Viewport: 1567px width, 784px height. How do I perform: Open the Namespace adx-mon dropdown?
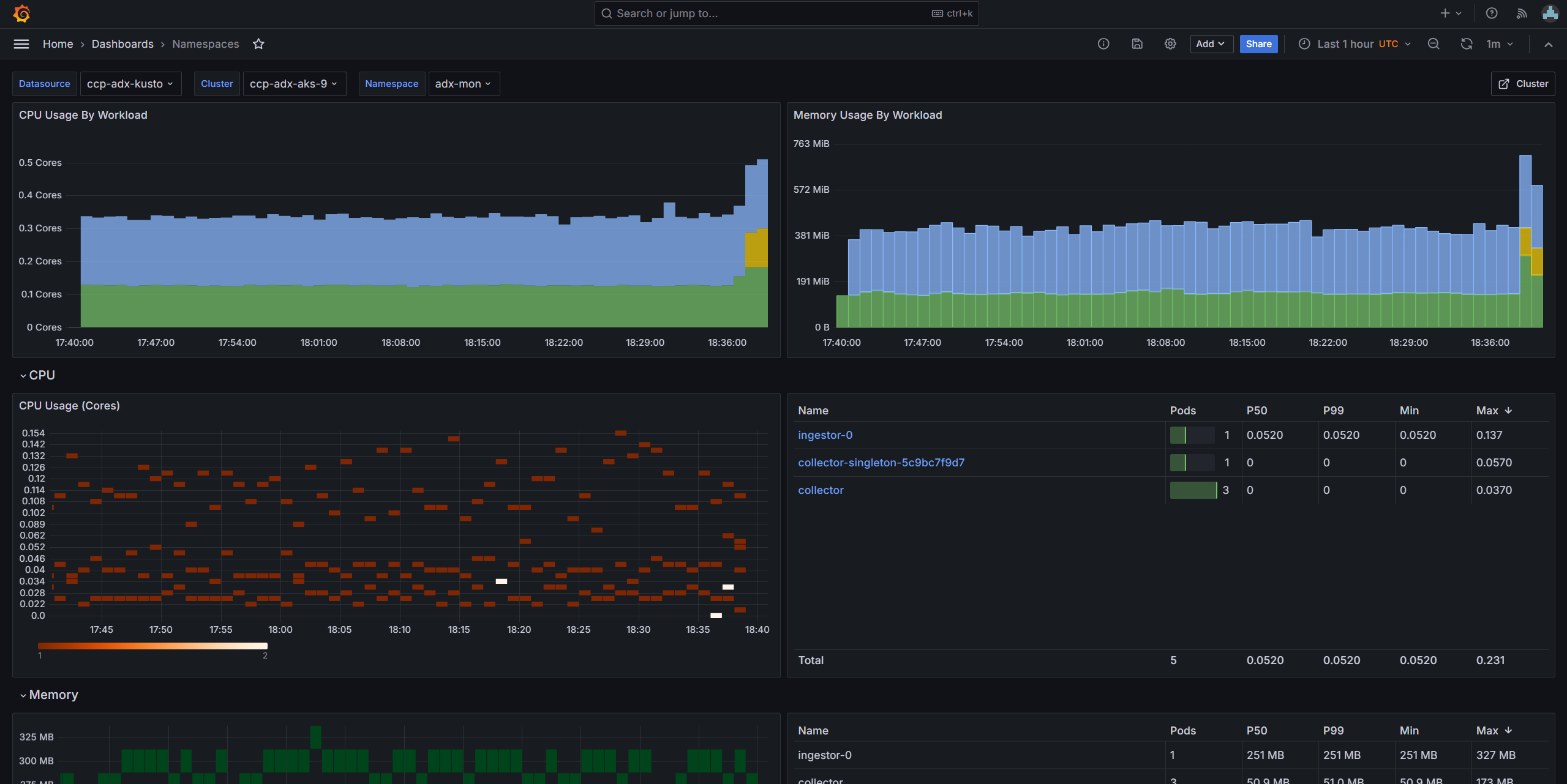pyautogui.click(x=463, y=84)
